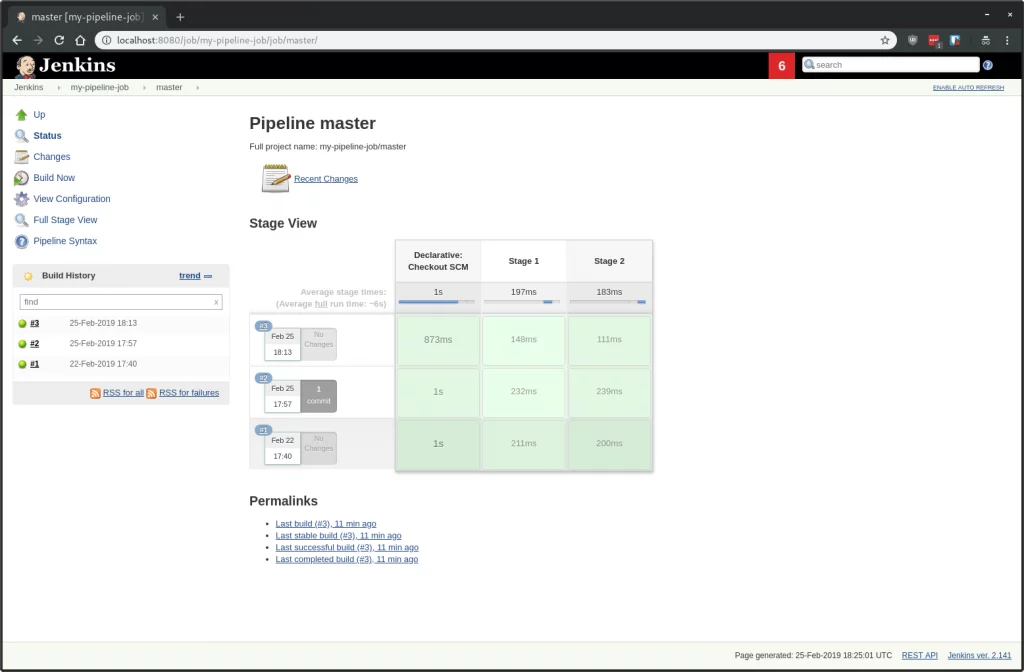Click Stage 2 average time bar
Image resolution: width=1024 pixels, height=672 pixels.
607,302
